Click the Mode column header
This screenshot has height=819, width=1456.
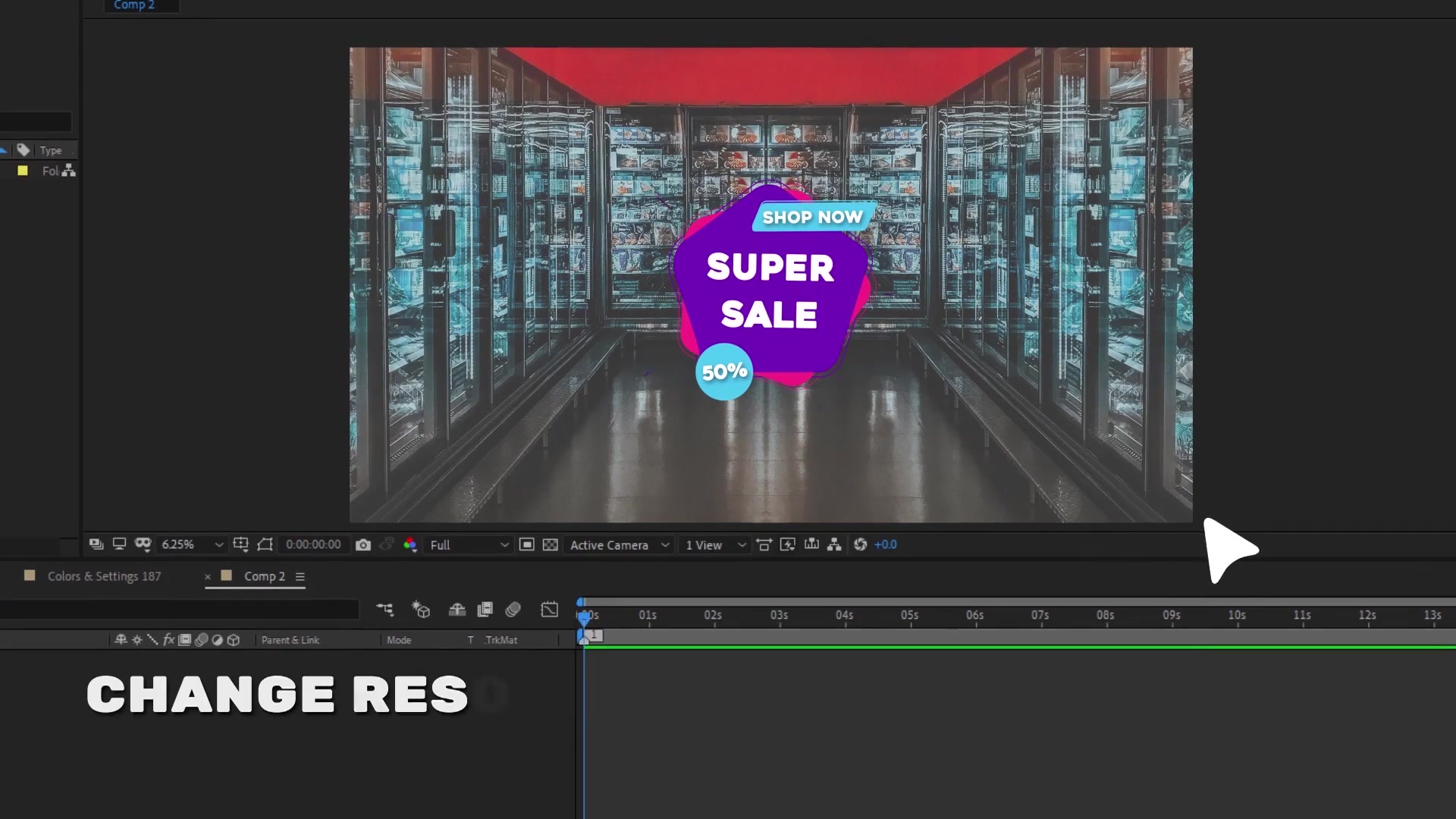point(399,640)
